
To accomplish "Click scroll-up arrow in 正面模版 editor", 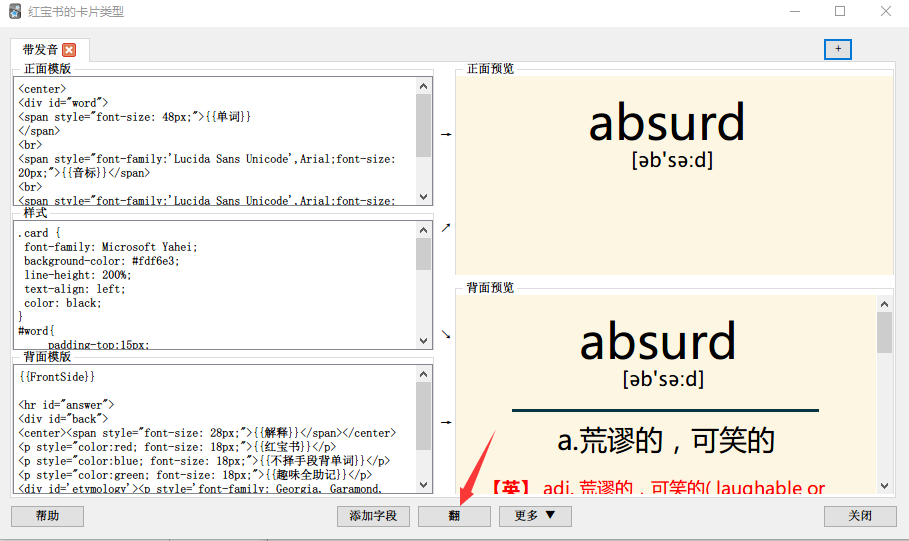I will pyautogui.click(x=424, y=86).
